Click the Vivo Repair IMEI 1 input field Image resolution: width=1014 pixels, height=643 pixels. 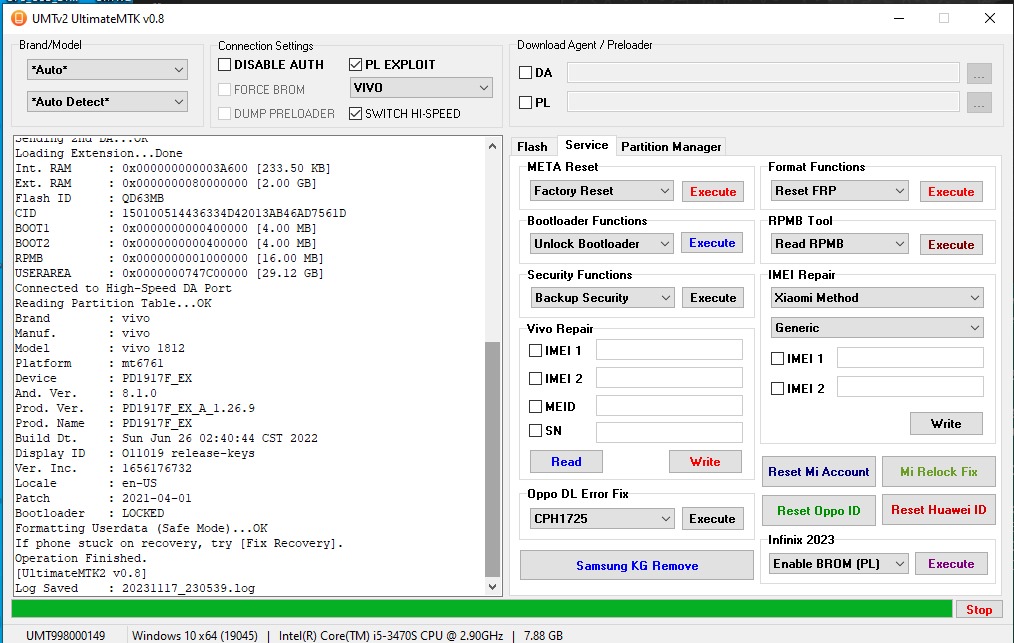(669, 350)
